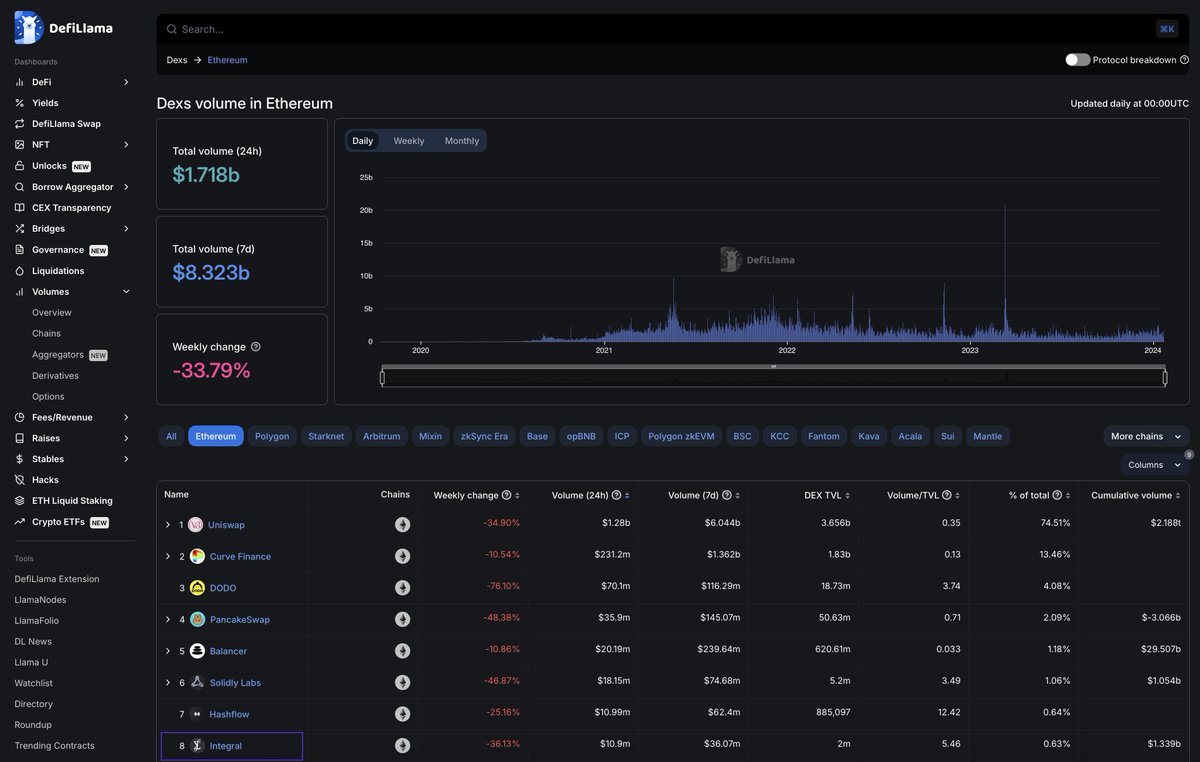Click the Uniswap logo icon
This screenshot has width=1200, height=762.
(196, 525)
